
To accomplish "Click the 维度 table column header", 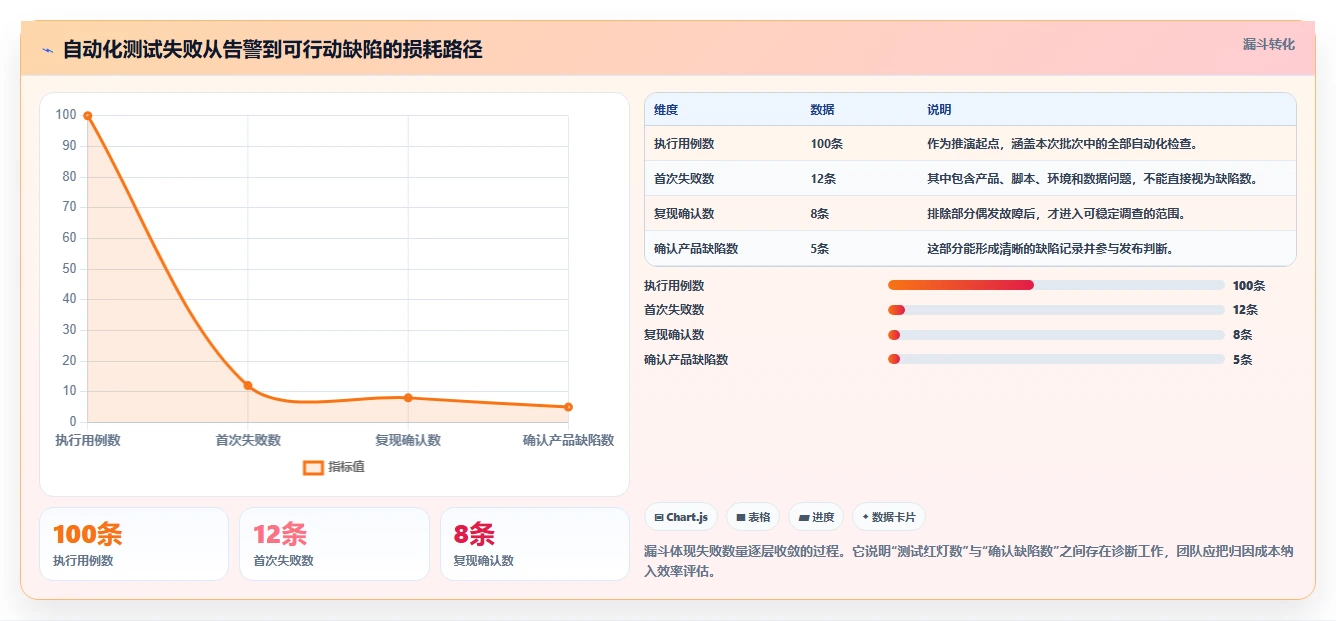I will coord(666,110).
